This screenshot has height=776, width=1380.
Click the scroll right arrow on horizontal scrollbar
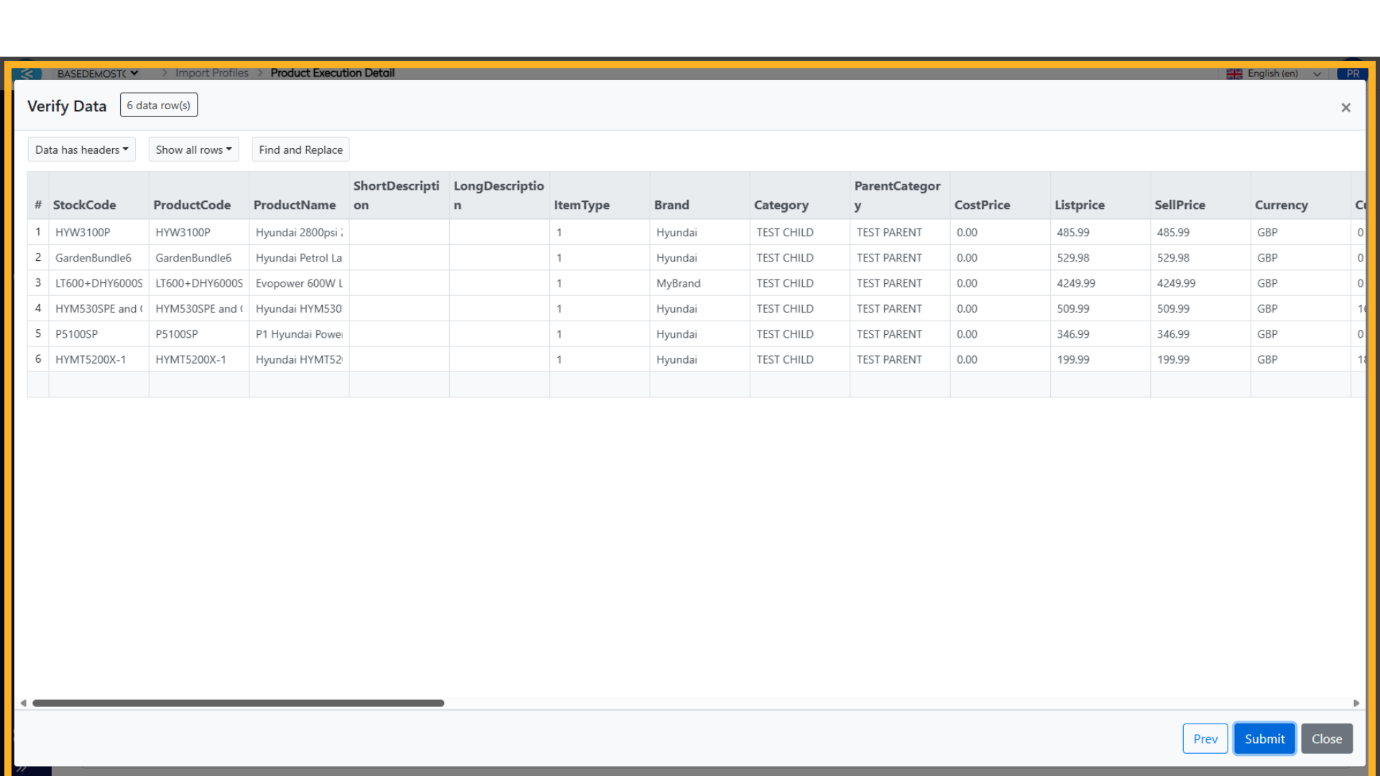(x=1356, y=703)
